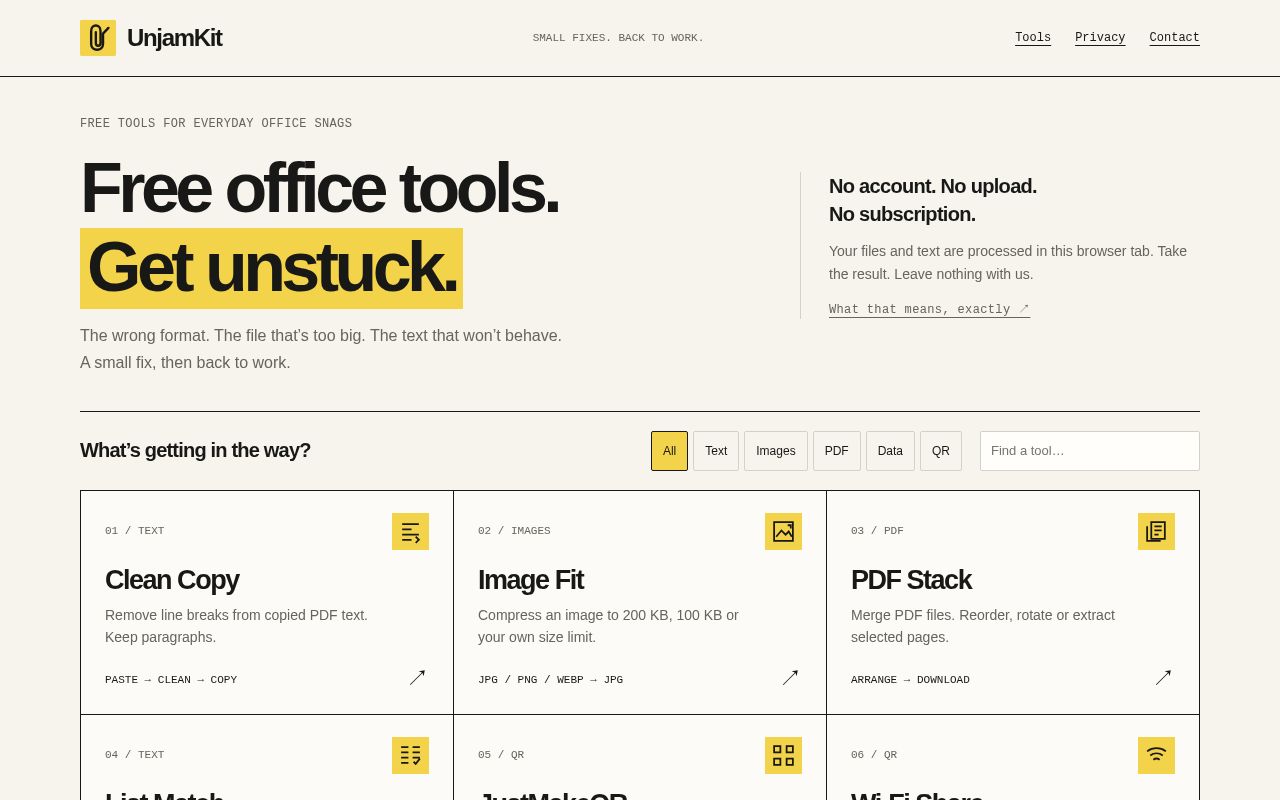The height and width of the screenshot is (800, 1280).
Task: Click the QR grid icon on card 05
Action: click(x=783, y=755)
